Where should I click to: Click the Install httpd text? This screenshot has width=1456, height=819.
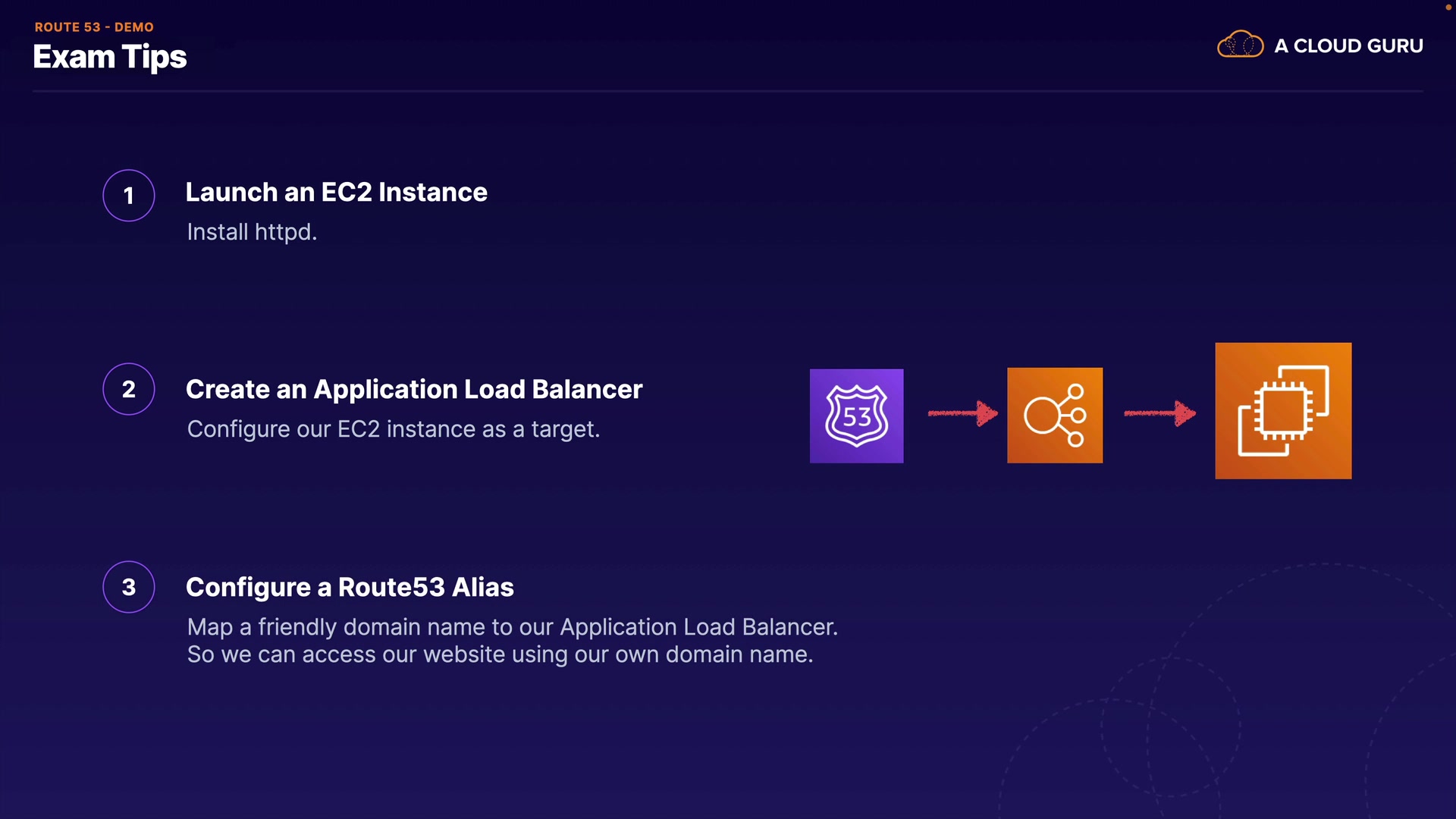(252, 231)
